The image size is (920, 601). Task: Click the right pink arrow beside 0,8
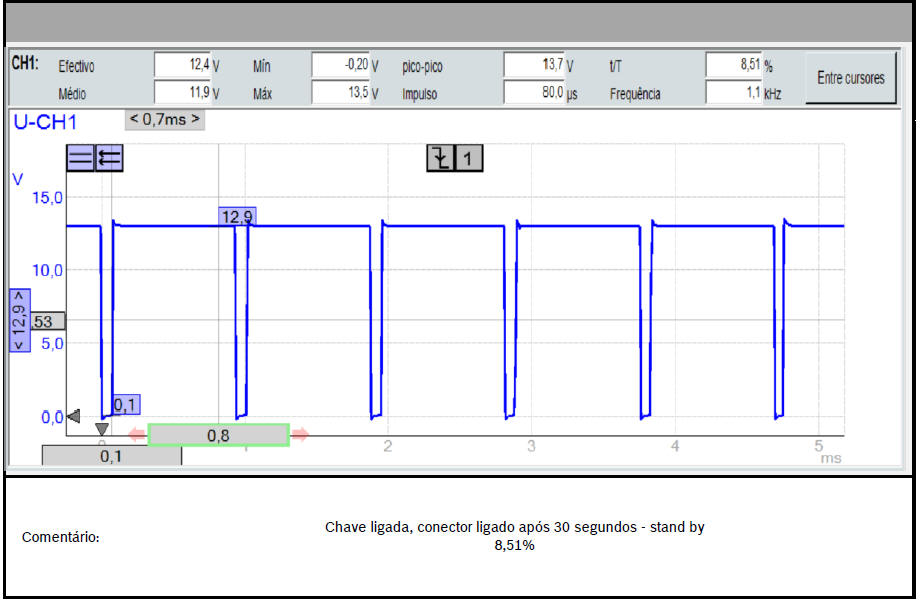click(x=300, y=435)
